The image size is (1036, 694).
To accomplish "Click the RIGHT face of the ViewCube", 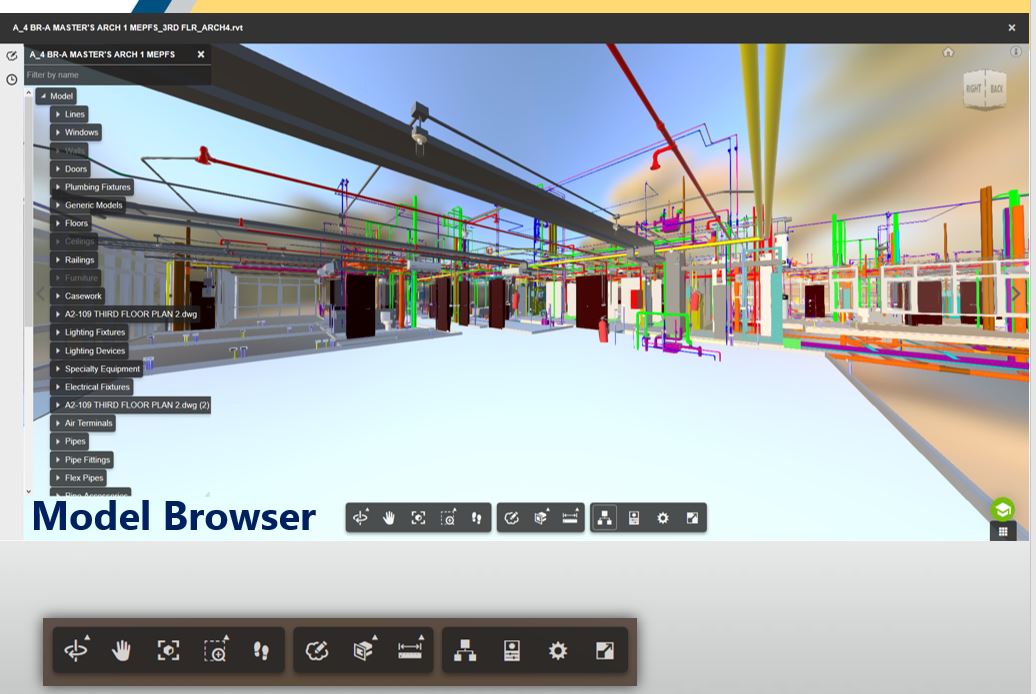I will [975, 90].
